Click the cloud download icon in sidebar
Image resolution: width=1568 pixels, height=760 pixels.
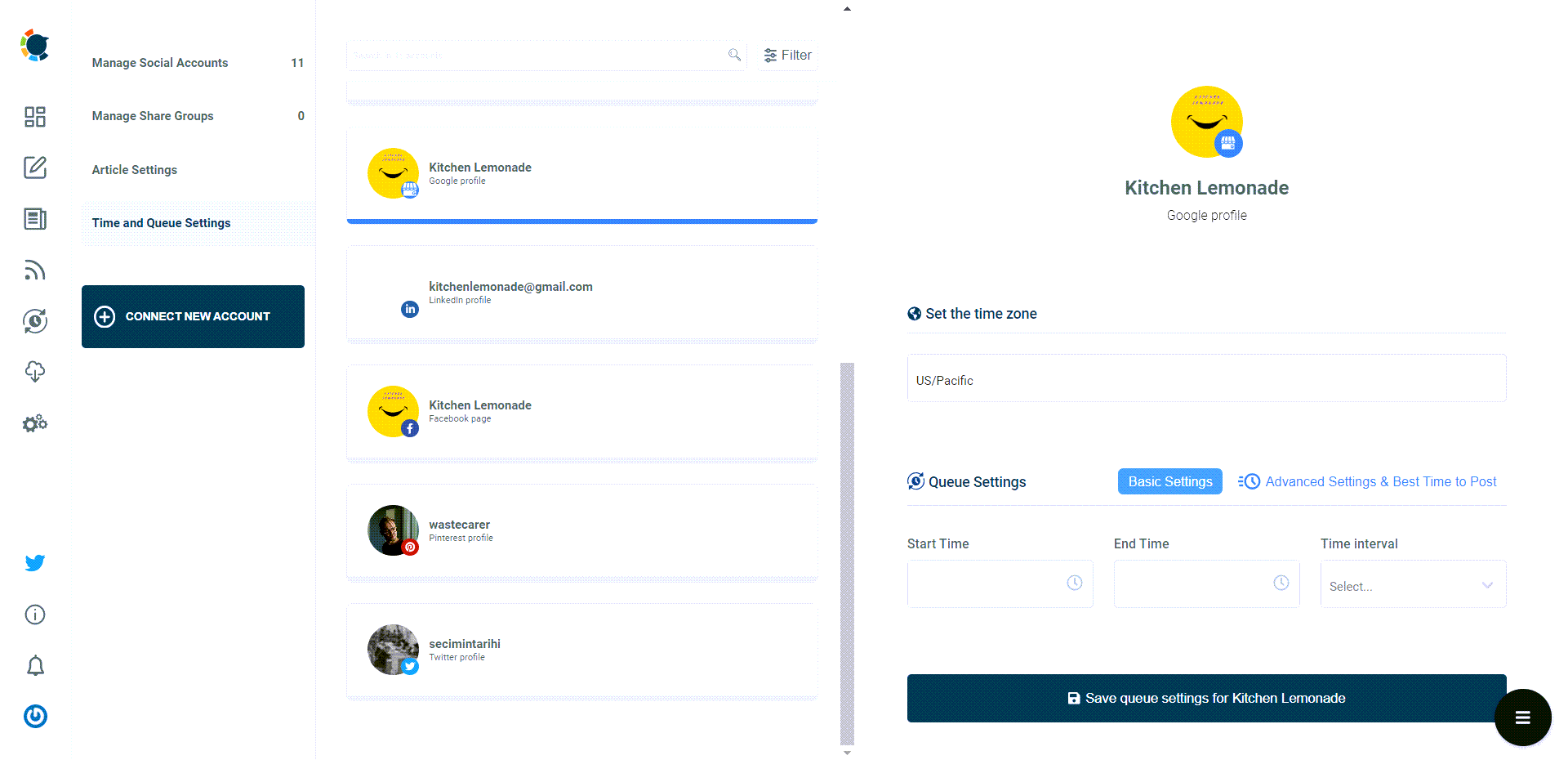click(x=34, y=372)
